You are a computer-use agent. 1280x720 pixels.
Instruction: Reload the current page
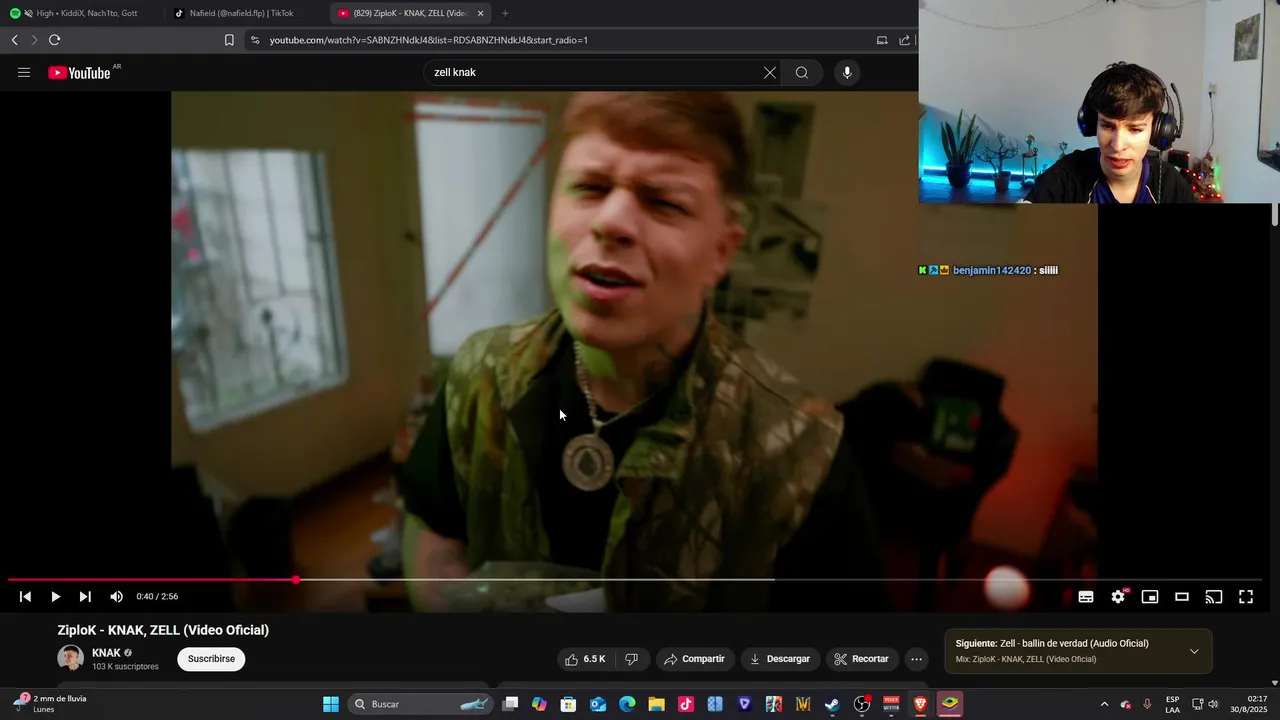55,40
